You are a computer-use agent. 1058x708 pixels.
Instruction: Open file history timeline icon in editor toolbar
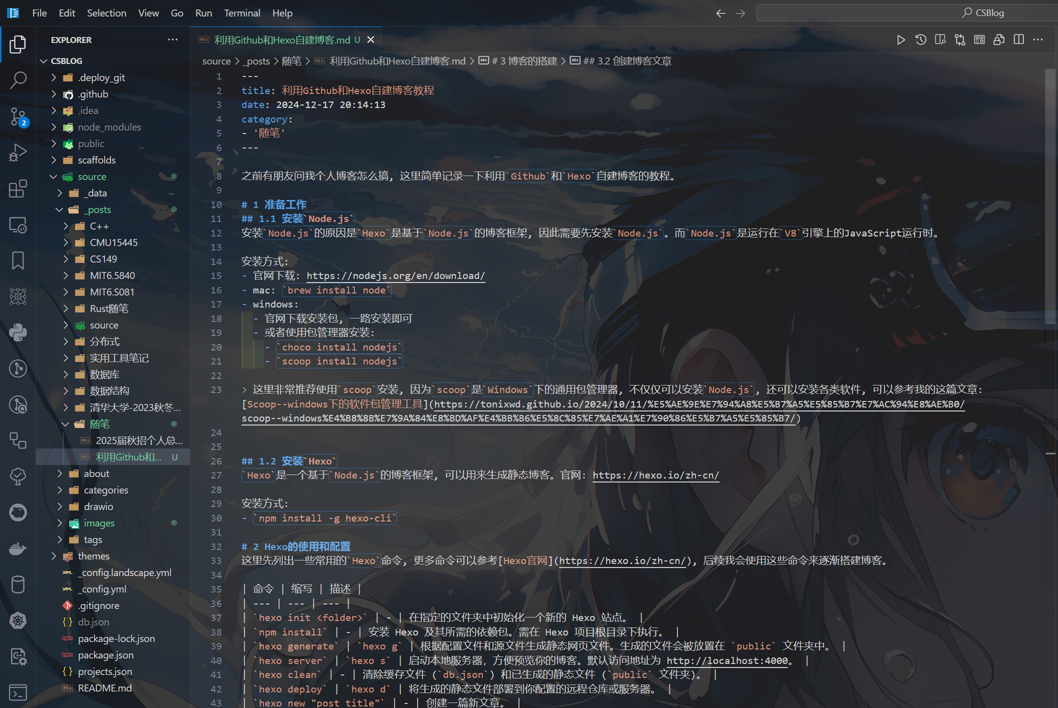point(920,40)
